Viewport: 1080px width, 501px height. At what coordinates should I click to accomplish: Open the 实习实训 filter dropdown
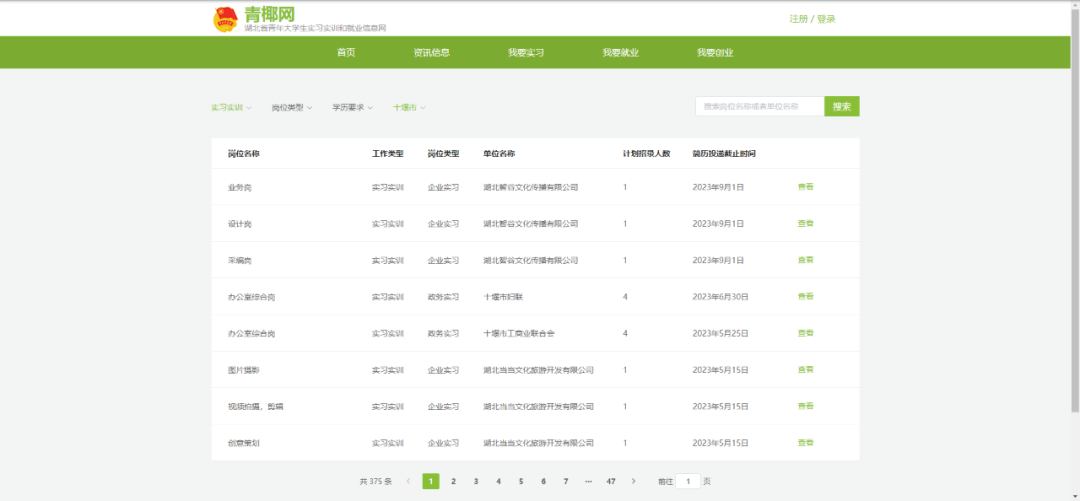(231, 108)
